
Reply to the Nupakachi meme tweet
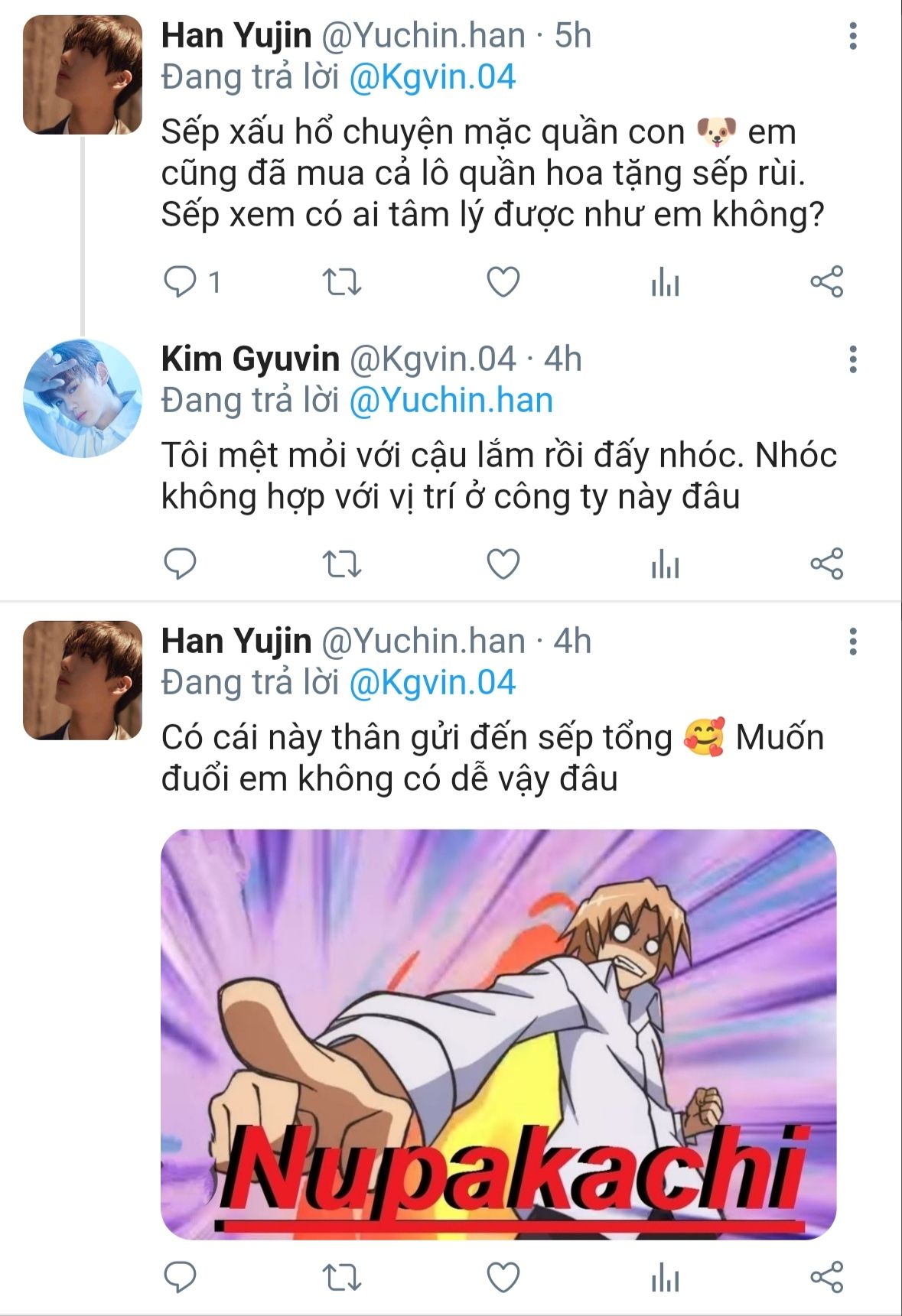(181, 1277)
